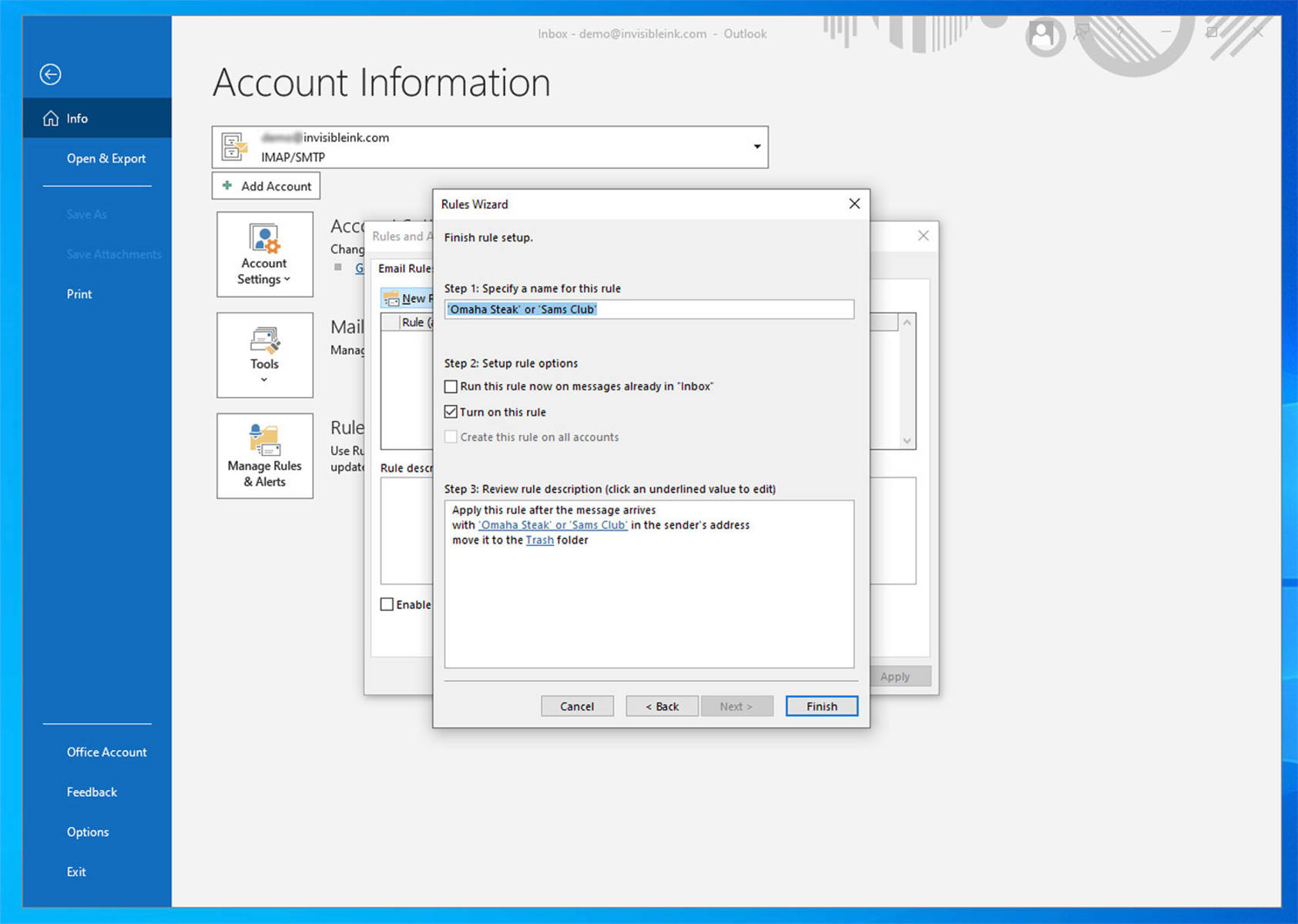Close the Rules Wizard dialog
Image resolution: width=1298 pixels, height=924 pixels.
(x=854, y=204)
